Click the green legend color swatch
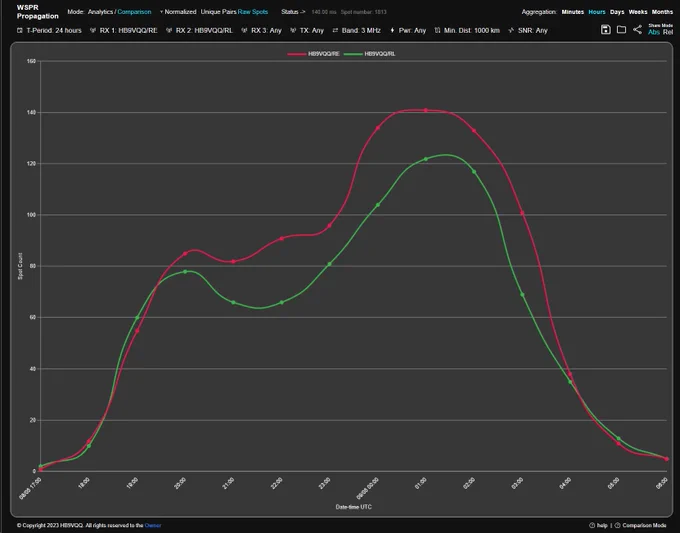This screenshot has width=680, height=533. click(353, 54)
